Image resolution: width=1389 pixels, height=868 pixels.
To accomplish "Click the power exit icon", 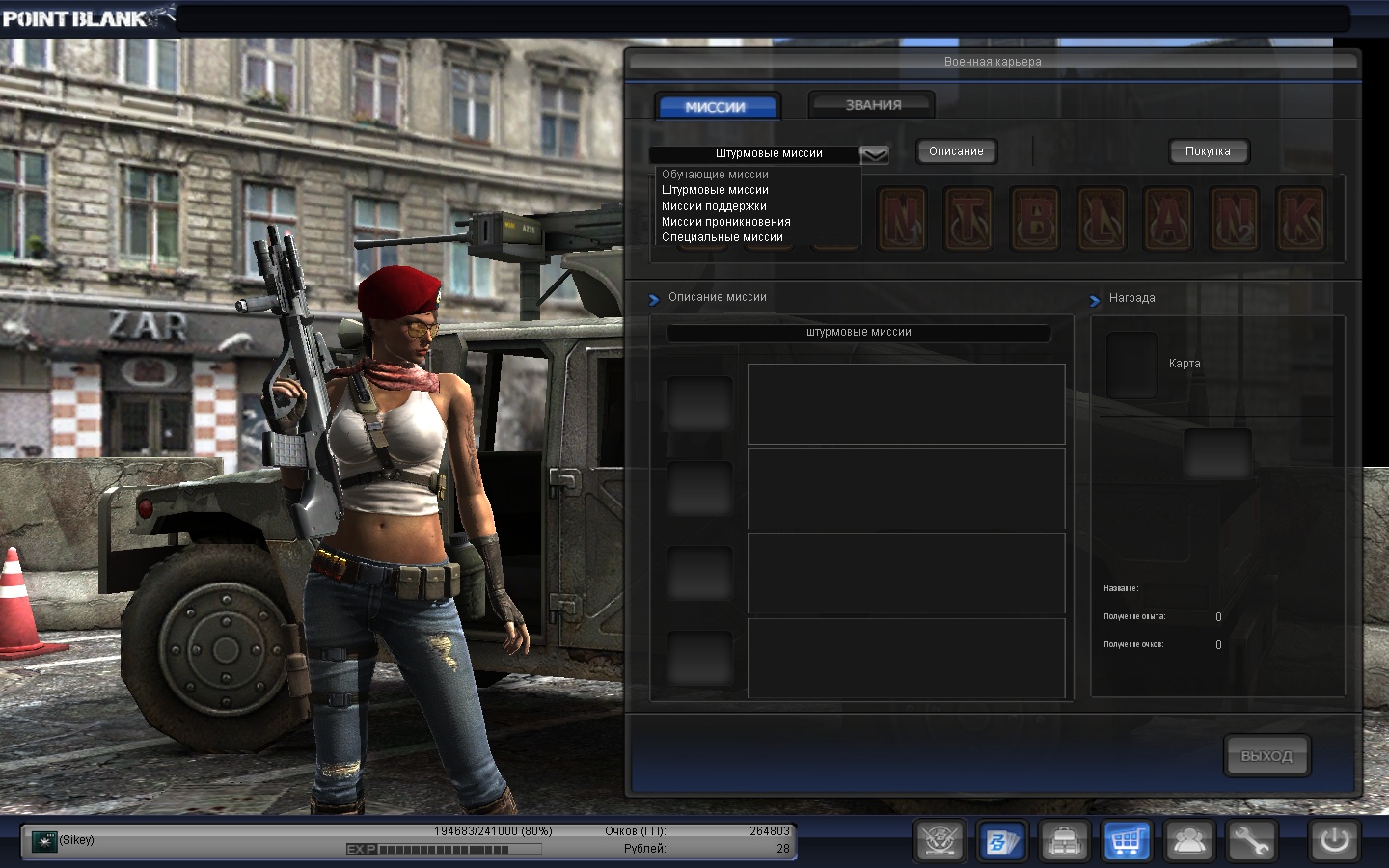I will 1335,840.
